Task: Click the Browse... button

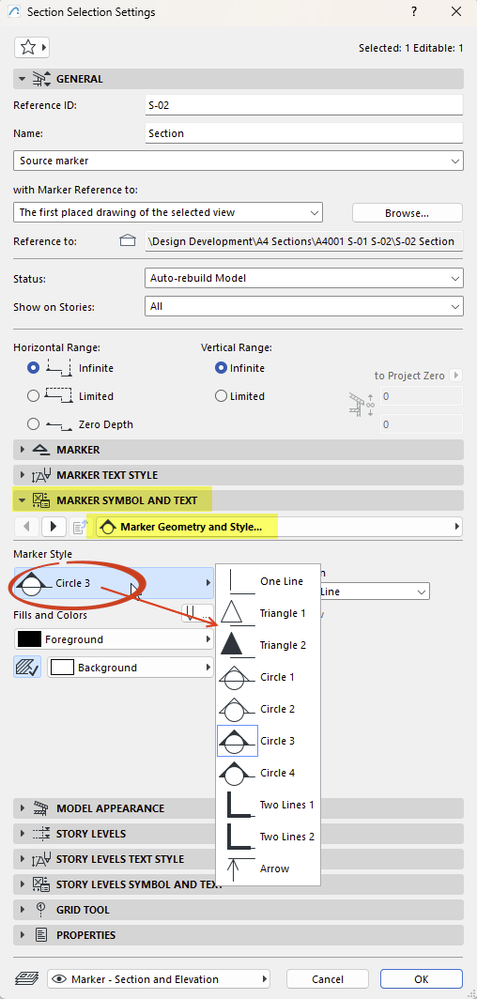Action: point(407,213)
